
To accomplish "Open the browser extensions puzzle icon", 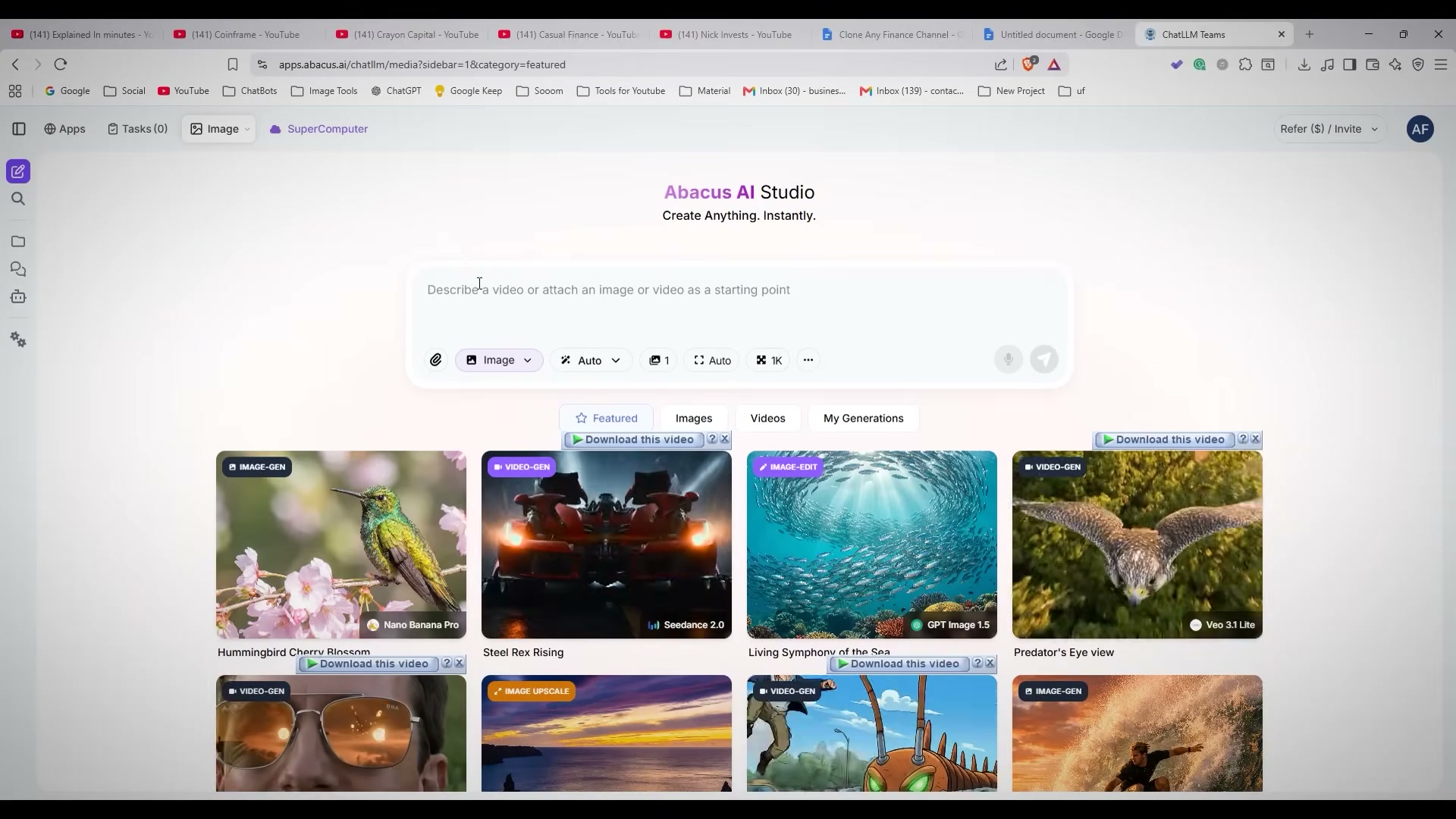I will click(x=1245, y=64).
